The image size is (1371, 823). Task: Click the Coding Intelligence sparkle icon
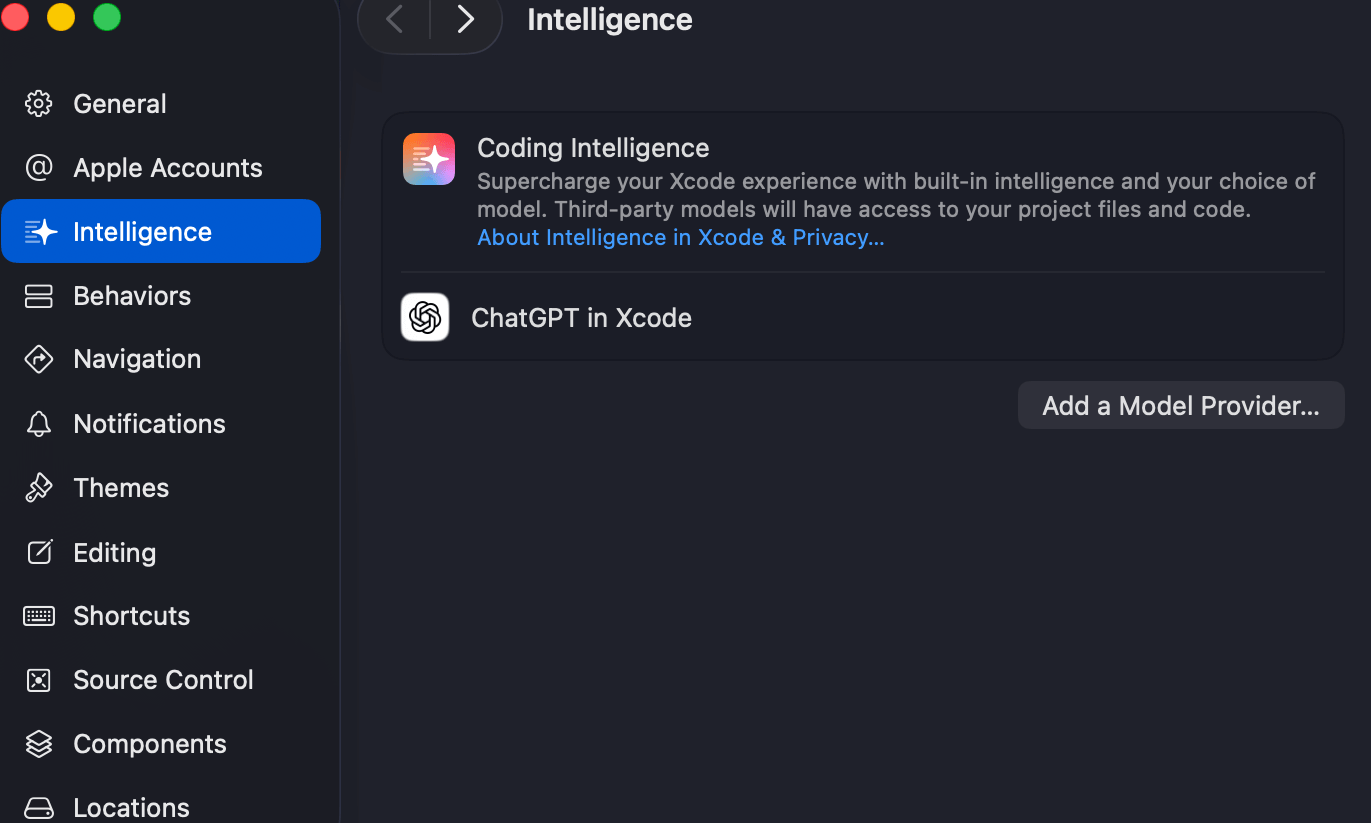pyautogui.click(x=429, y=159)
